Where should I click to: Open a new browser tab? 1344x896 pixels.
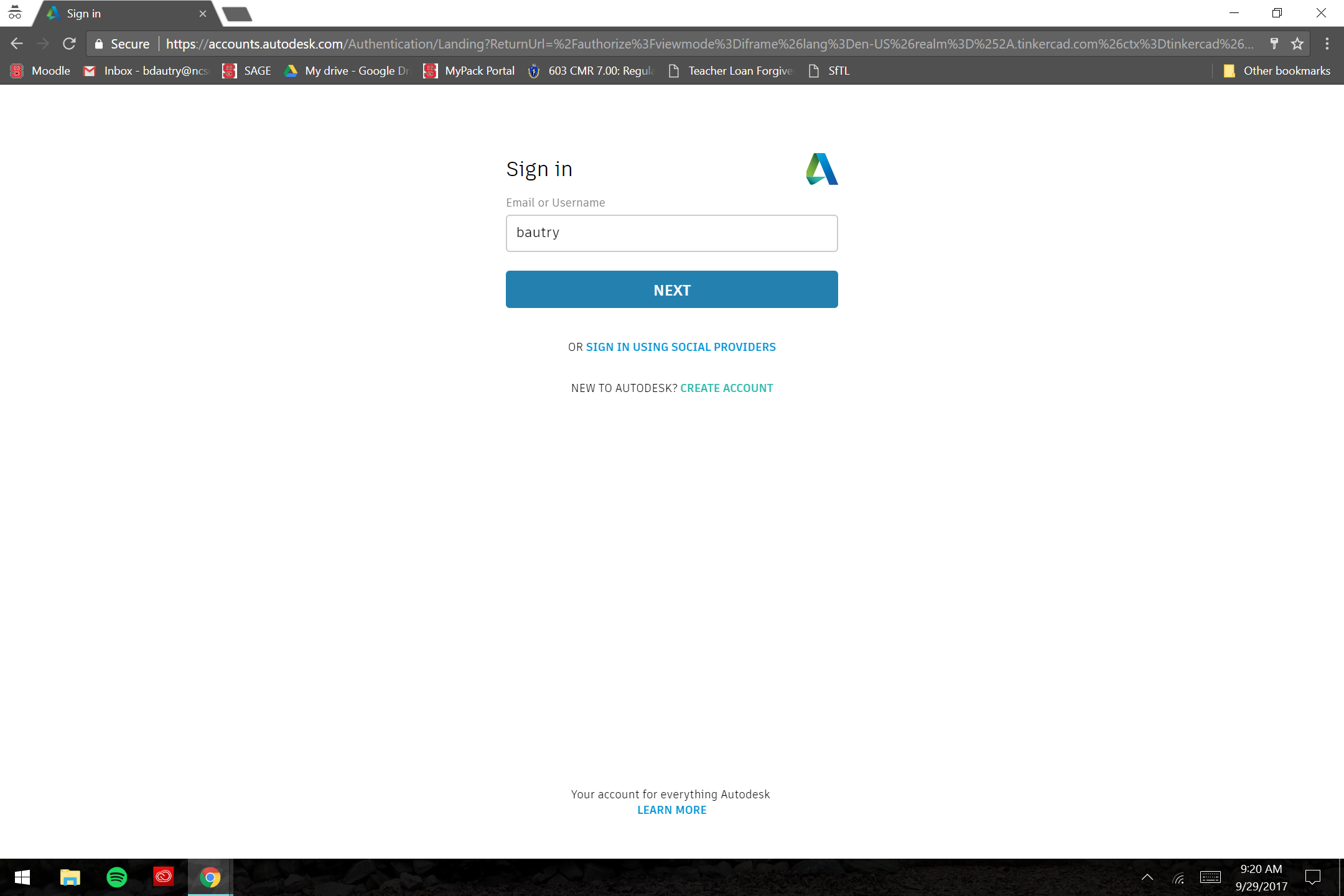[x=237, y=14]
